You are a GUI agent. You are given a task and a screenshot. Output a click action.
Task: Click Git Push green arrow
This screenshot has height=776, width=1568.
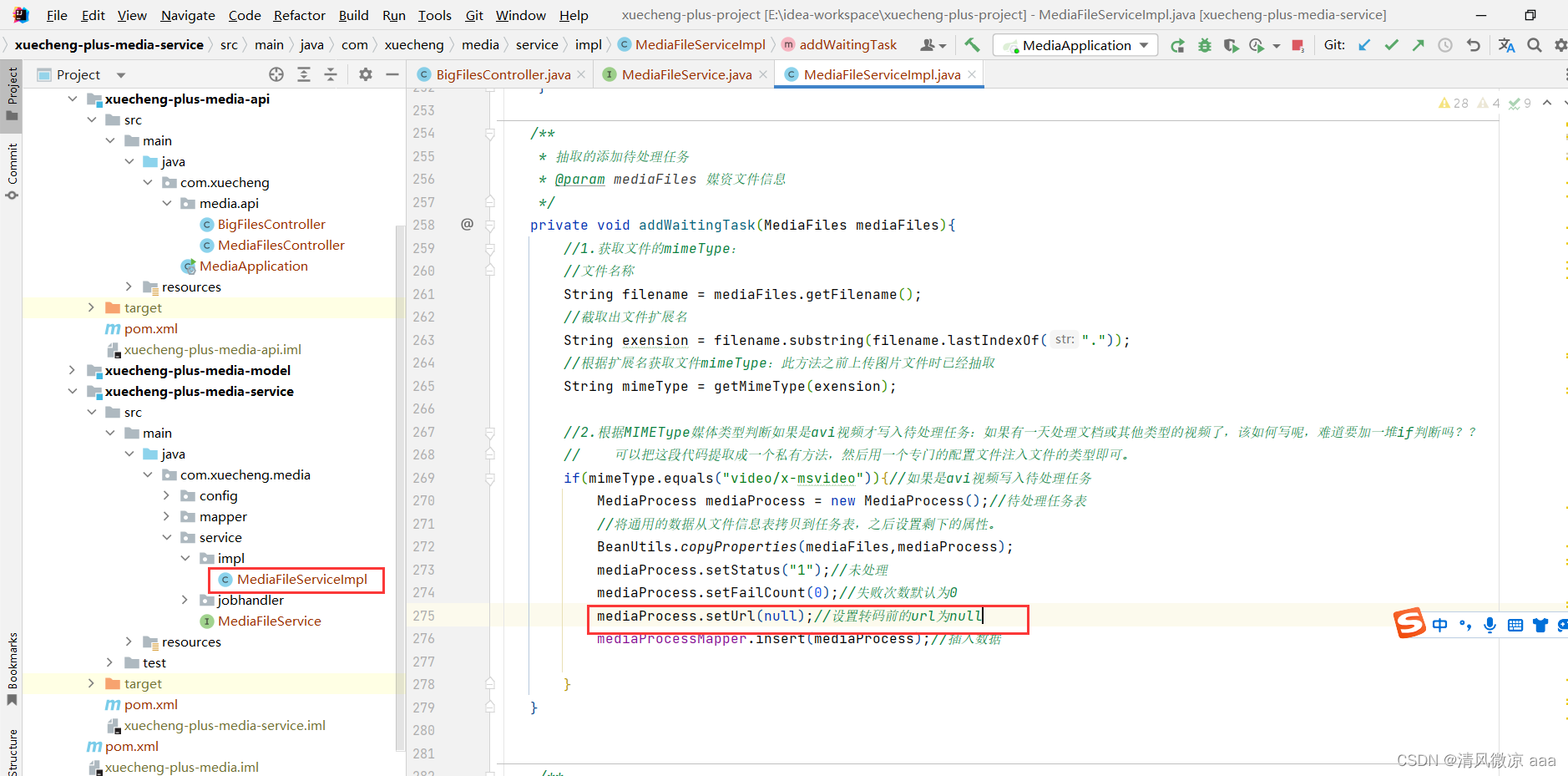pyautogui.click(x=1418, y=45)
